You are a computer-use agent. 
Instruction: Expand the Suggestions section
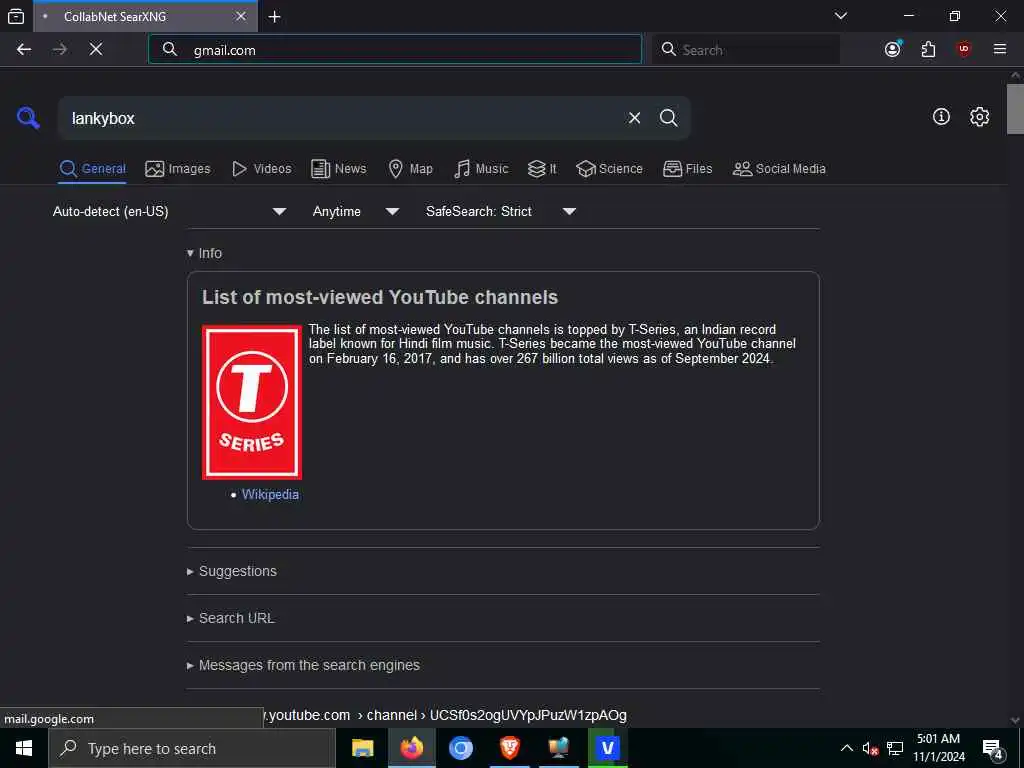click(x=232, y=571)
